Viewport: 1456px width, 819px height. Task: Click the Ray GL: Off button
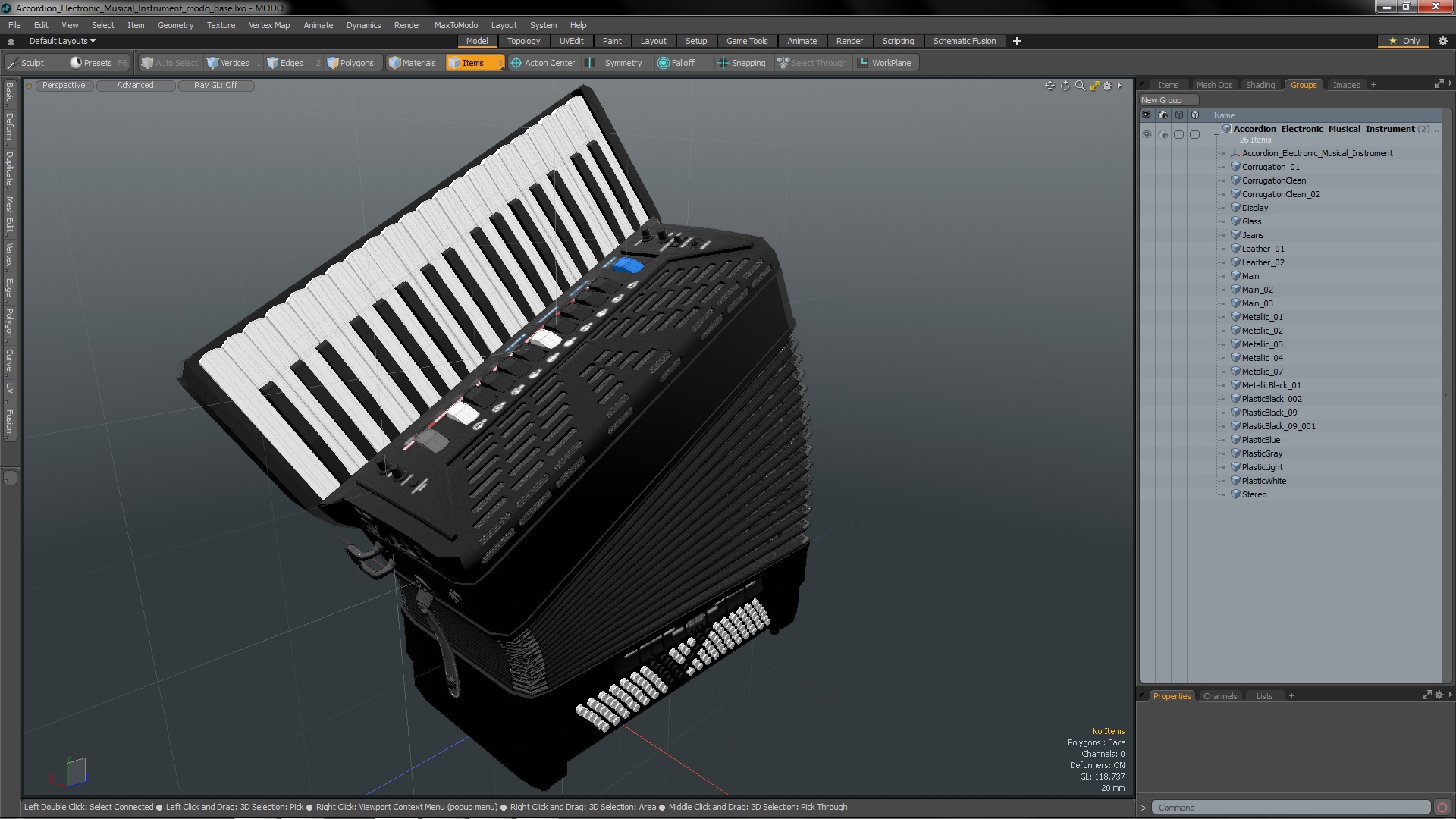click(x=215, y=85)
